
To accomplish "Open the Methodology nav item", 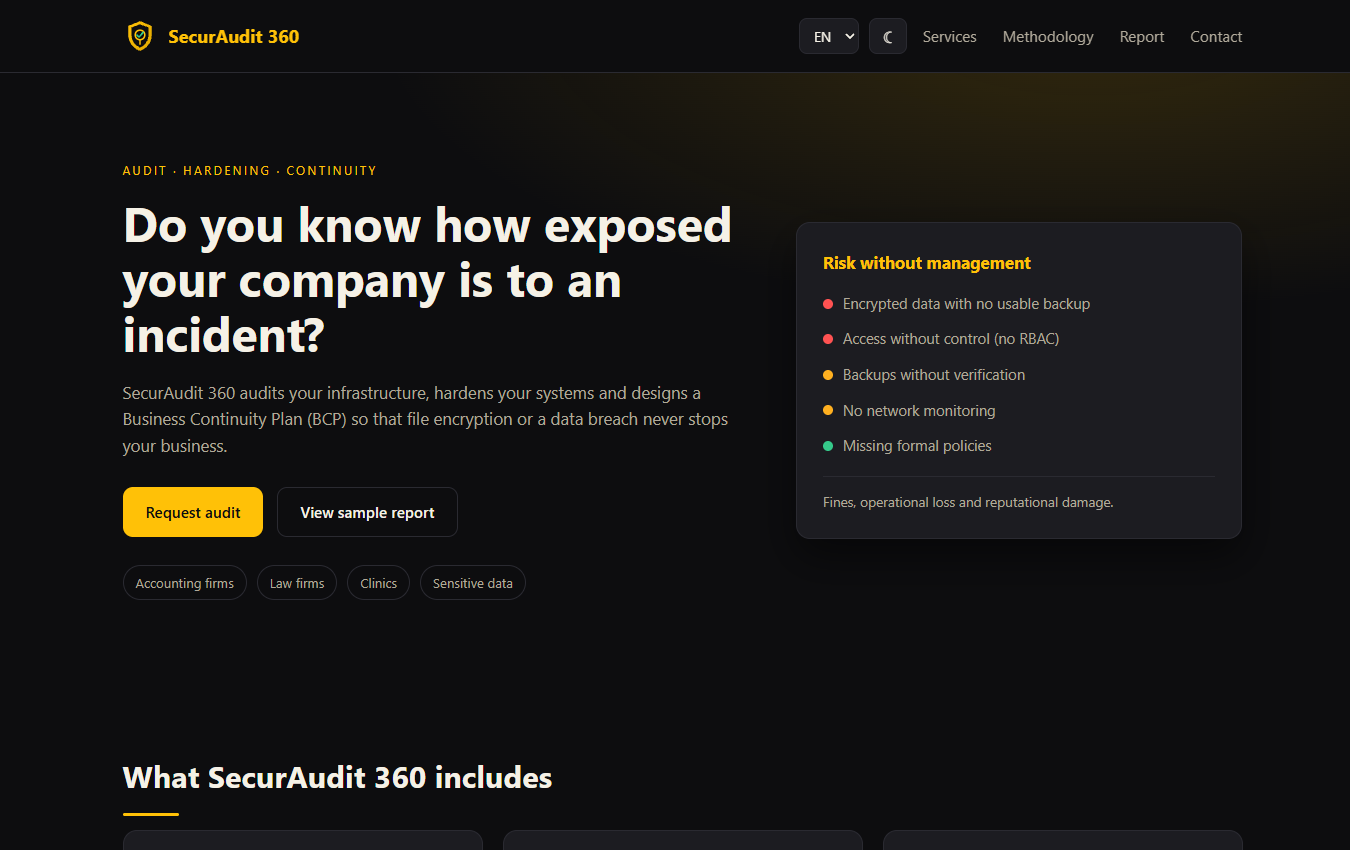I will (1048, 37).
